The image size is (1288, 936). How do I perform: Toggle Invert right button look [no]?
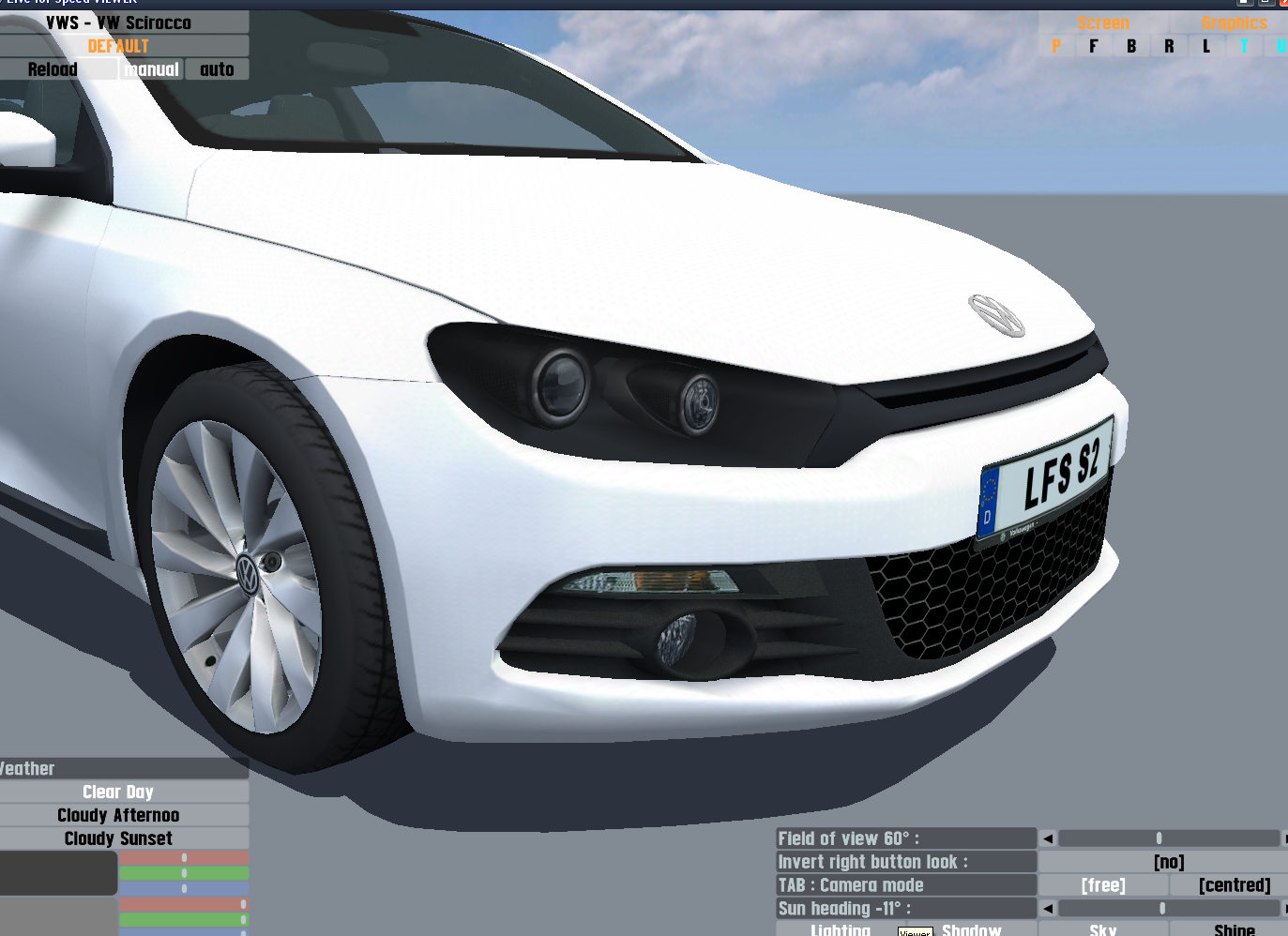pos(1169,862)
